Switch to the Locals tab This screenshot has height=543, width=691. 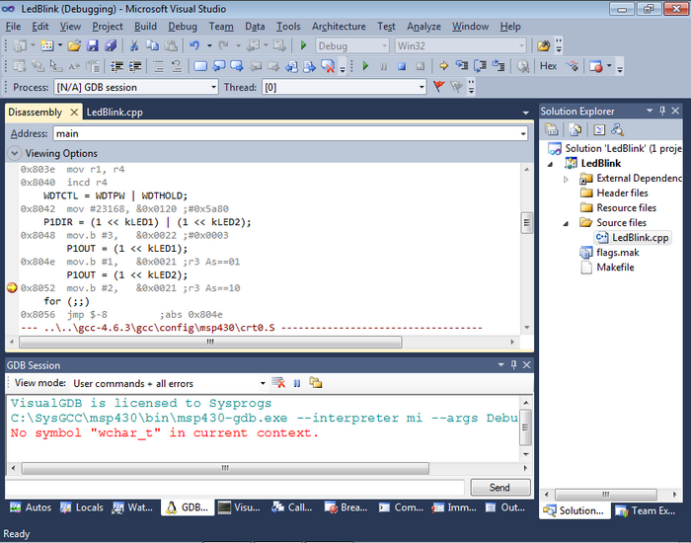tap(82, 508)
